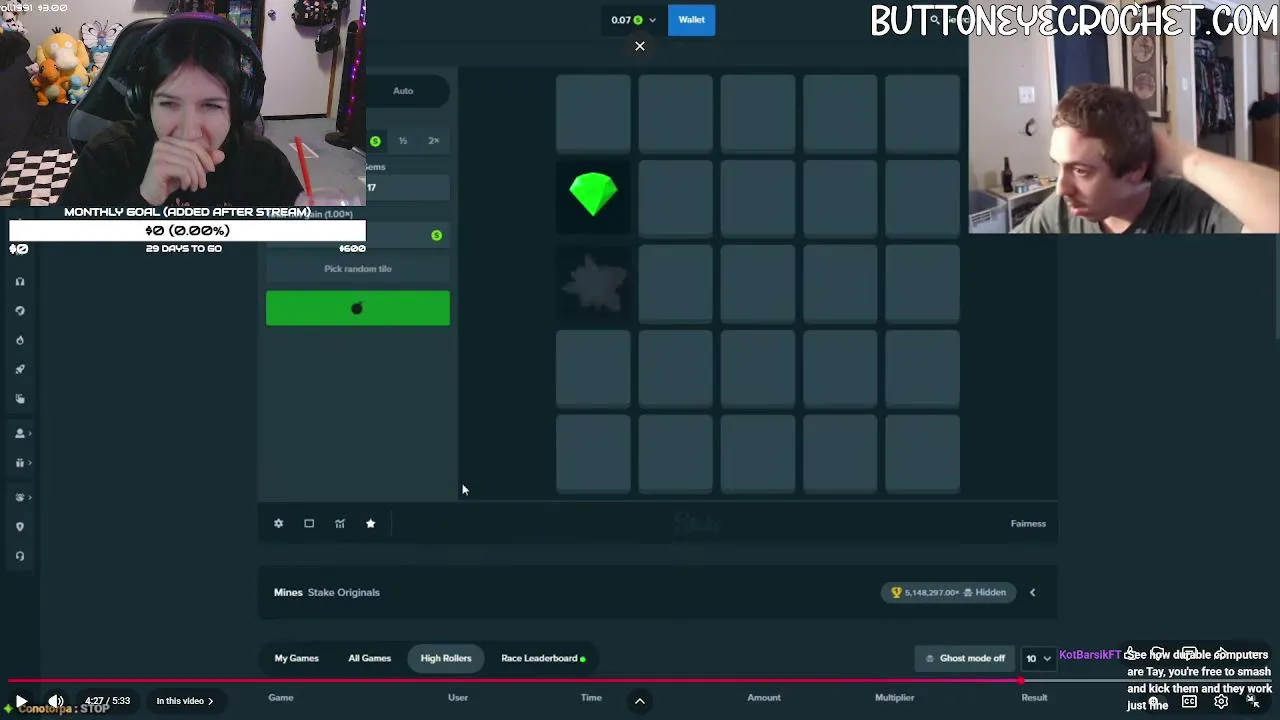The width and height of the screenshot is (1280, 720).
Task: Click the fire icon in the sidebar
Action: click(x=19, y=340)
